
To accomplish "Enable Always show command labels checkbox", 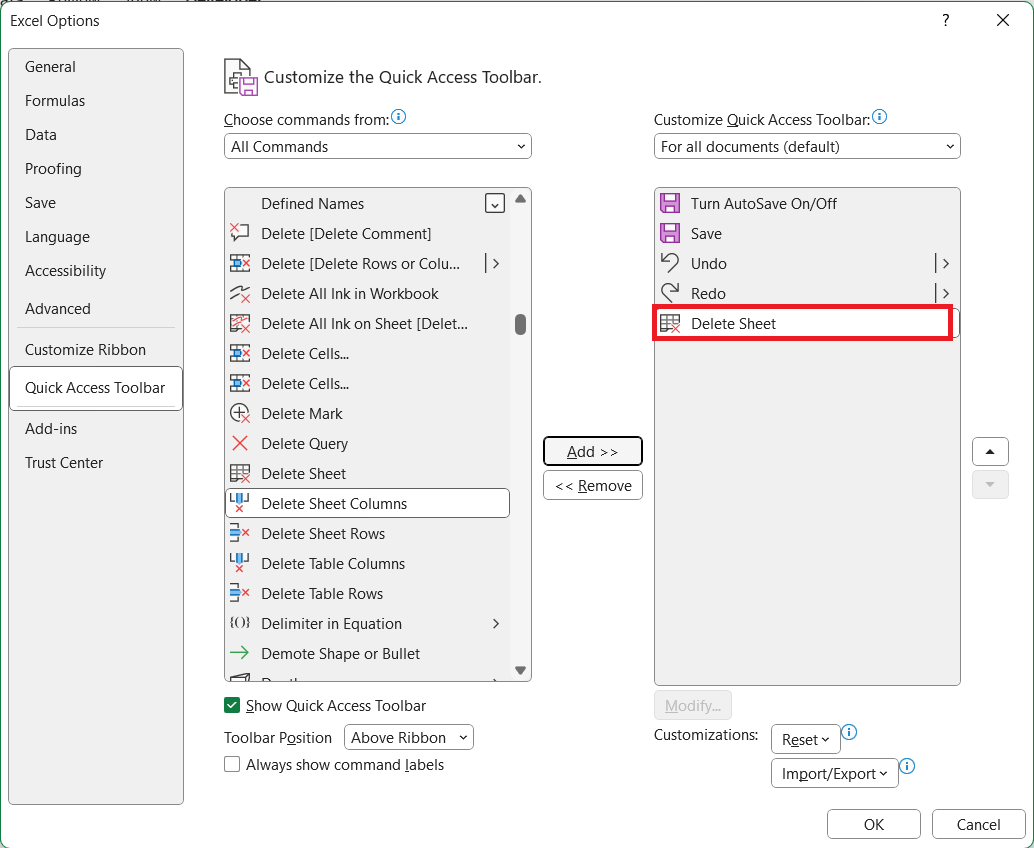I will pyautogui.click(x=232, y=764).
